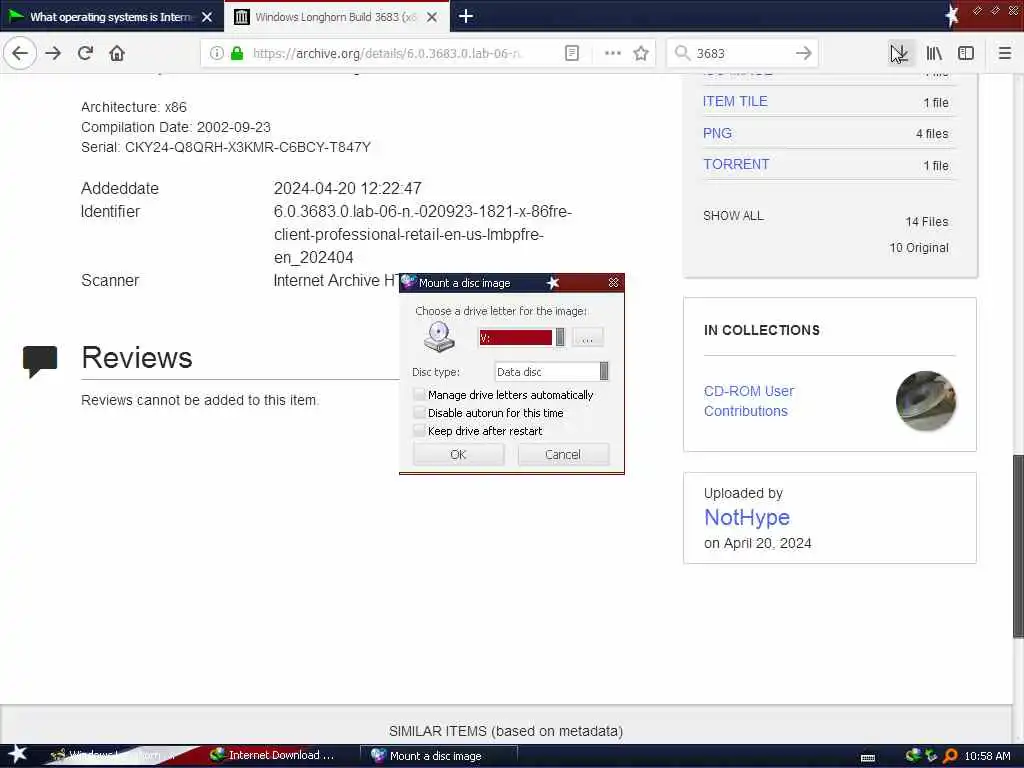This screenshot has width=1024, height=768.
Task: Open a new browser tab
Action: pos(466,16)
